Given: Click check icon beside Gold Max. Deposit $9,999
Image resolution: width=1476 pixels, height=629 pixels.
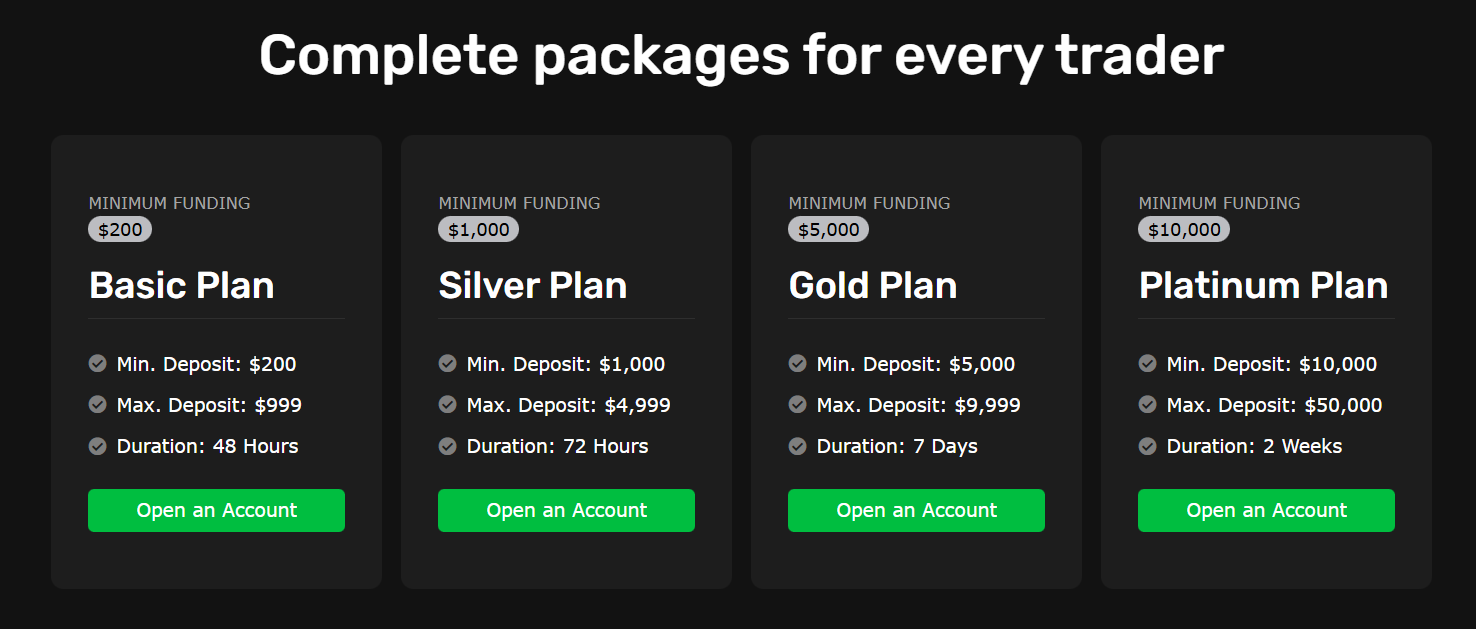Looking at the screenshot, I should (x=797, y=405).
